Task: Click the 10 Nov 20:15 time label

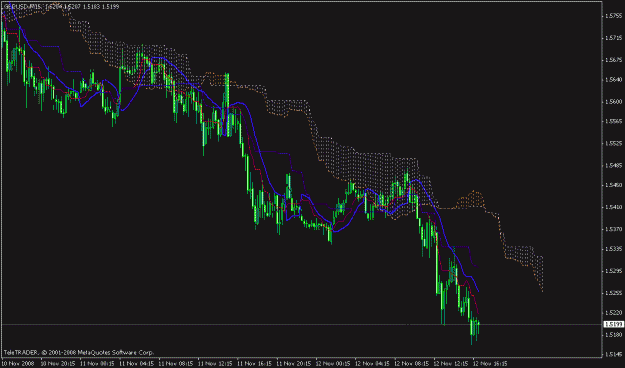Action: pos(58,364)
